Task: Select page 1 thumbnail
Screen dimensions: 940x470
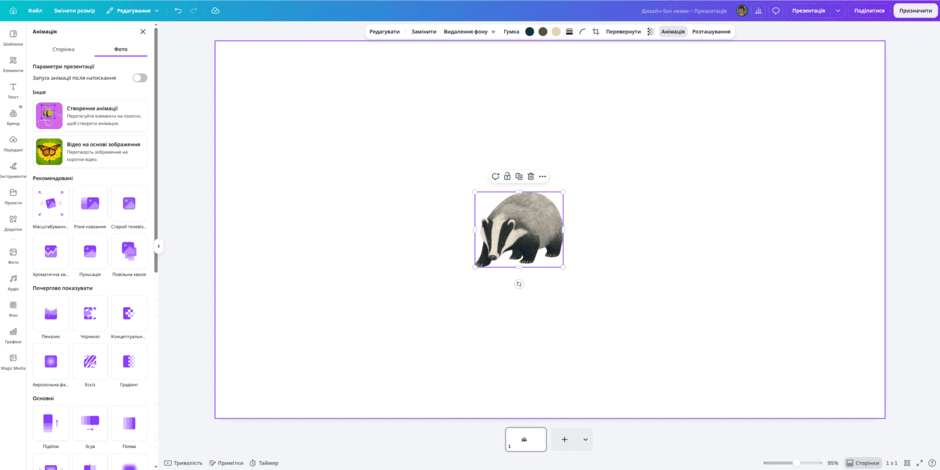Action: point(526,439)
